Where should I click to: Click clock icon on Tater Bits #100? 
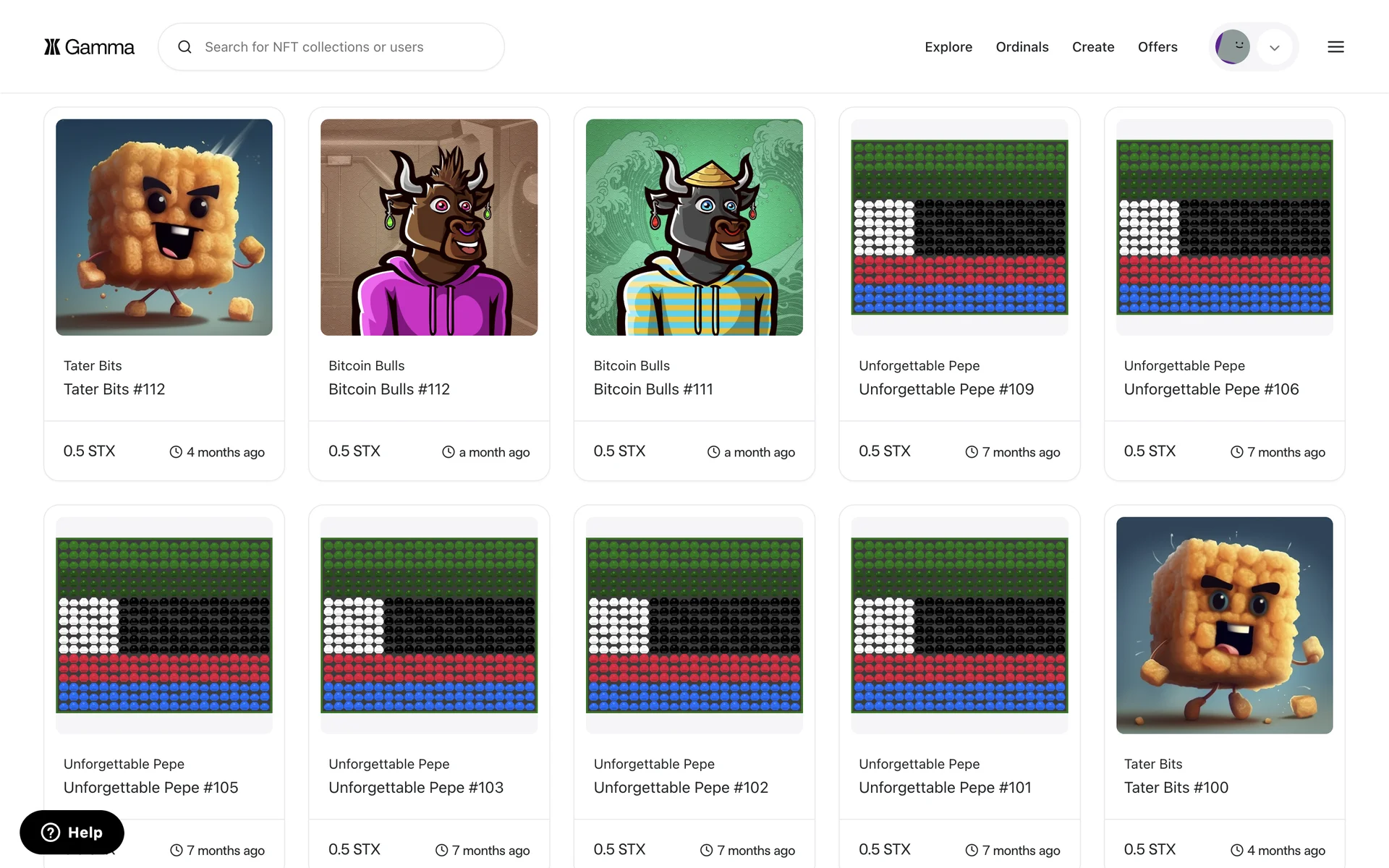point(1237,851)
